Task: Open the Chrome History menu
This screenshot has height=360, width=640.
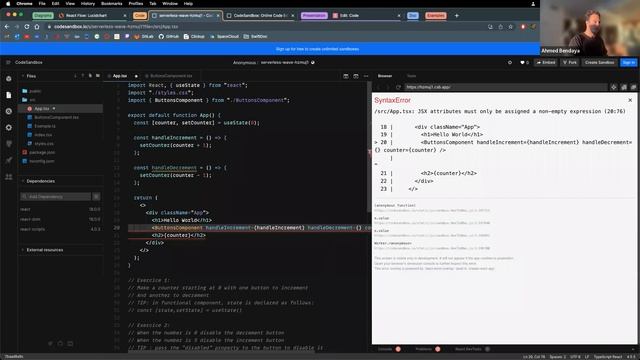Action: pos(87,4)
